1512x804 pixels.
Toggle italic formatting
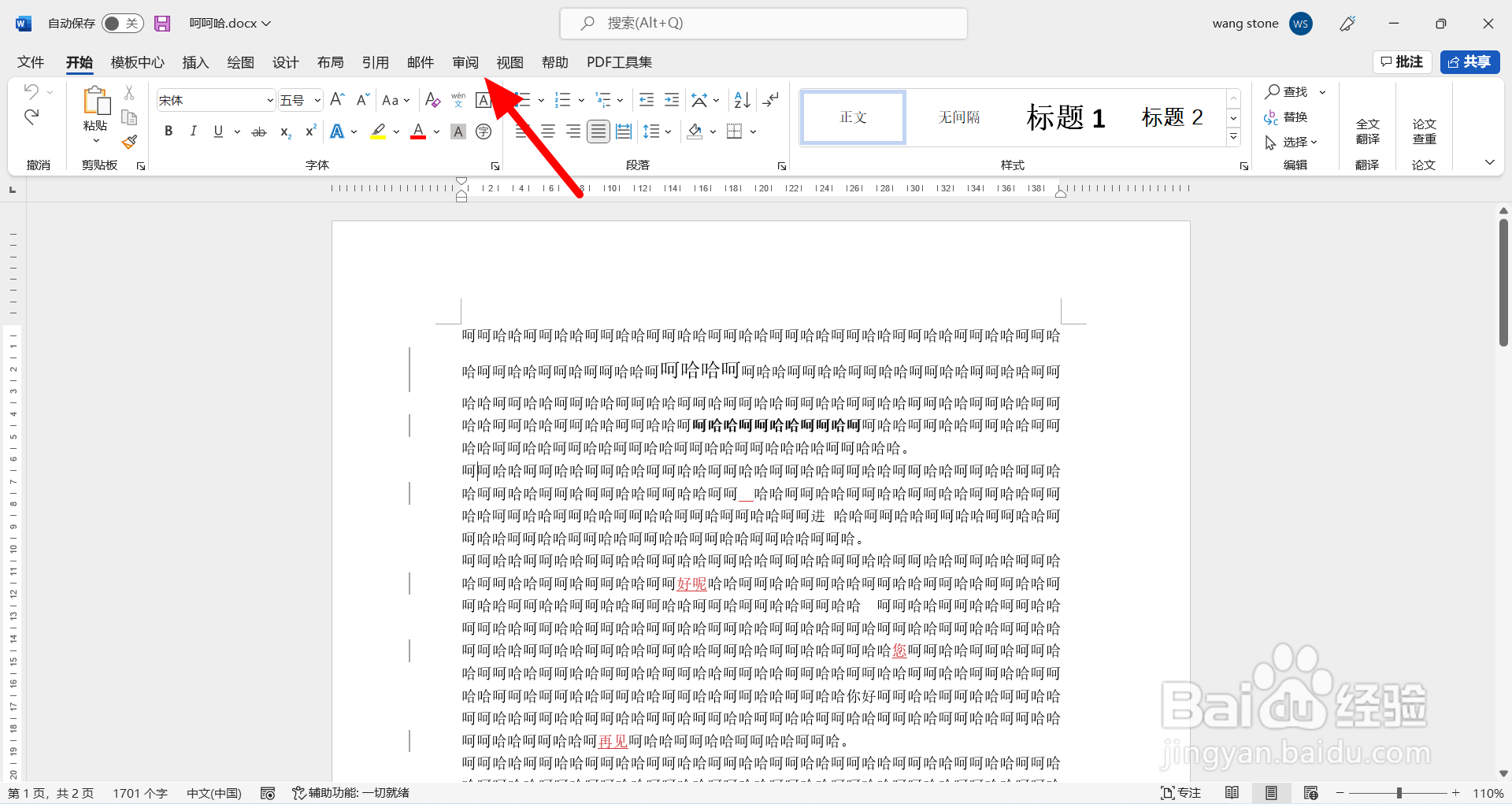[193, 132]
